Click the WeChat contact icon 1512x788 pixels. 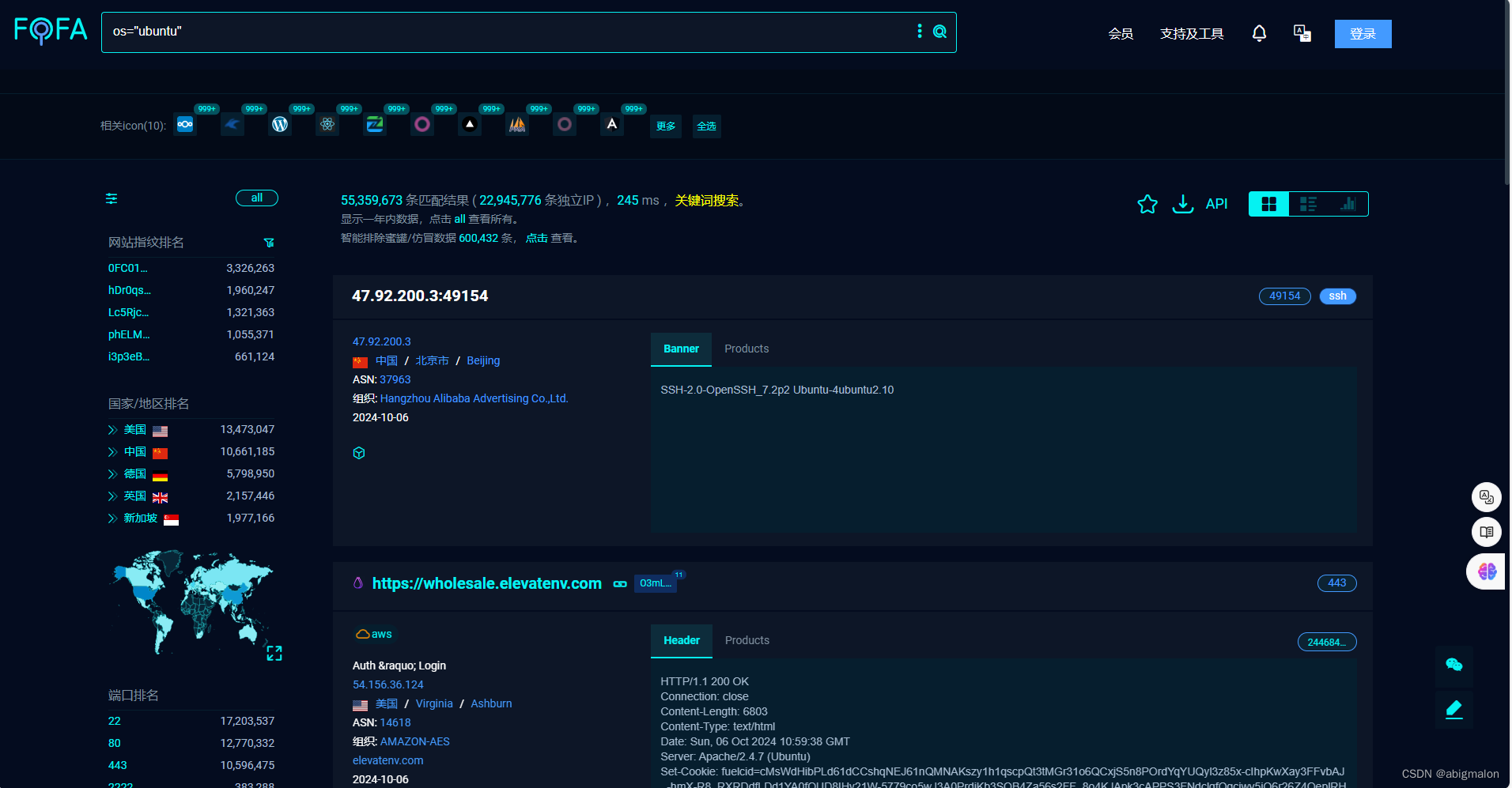coord(1453,665)
